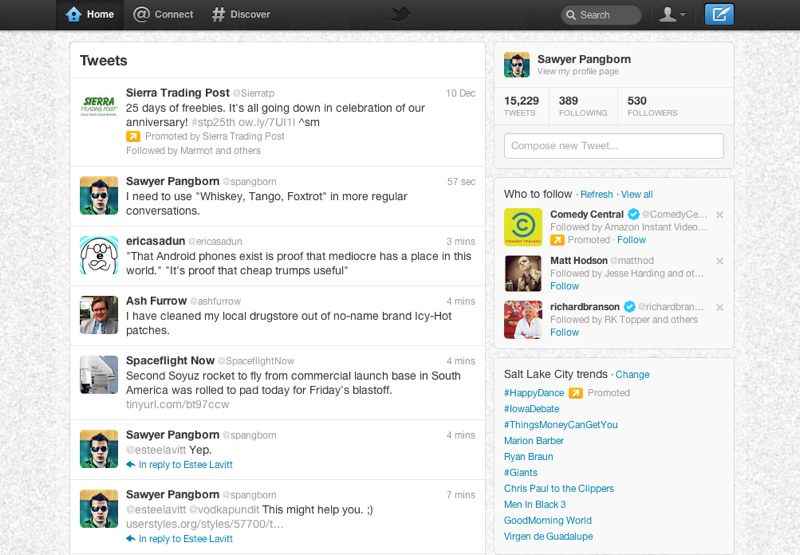The height and width of the screenshot is (555, 800).
Task: Dismiss Comedy Central suggestion
Action: pos(719,215)
